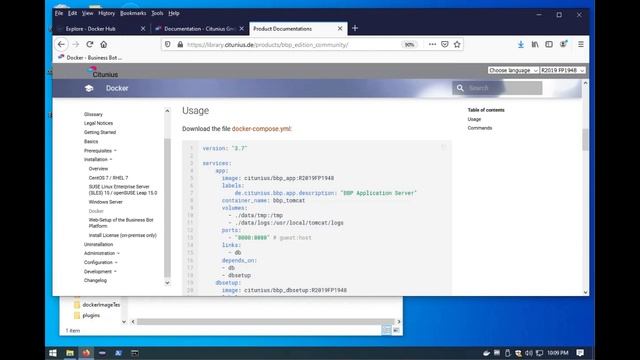The image size is (640, 360).
Task: Click the graduation cap icon beside Docker
Action: point(89,88)
